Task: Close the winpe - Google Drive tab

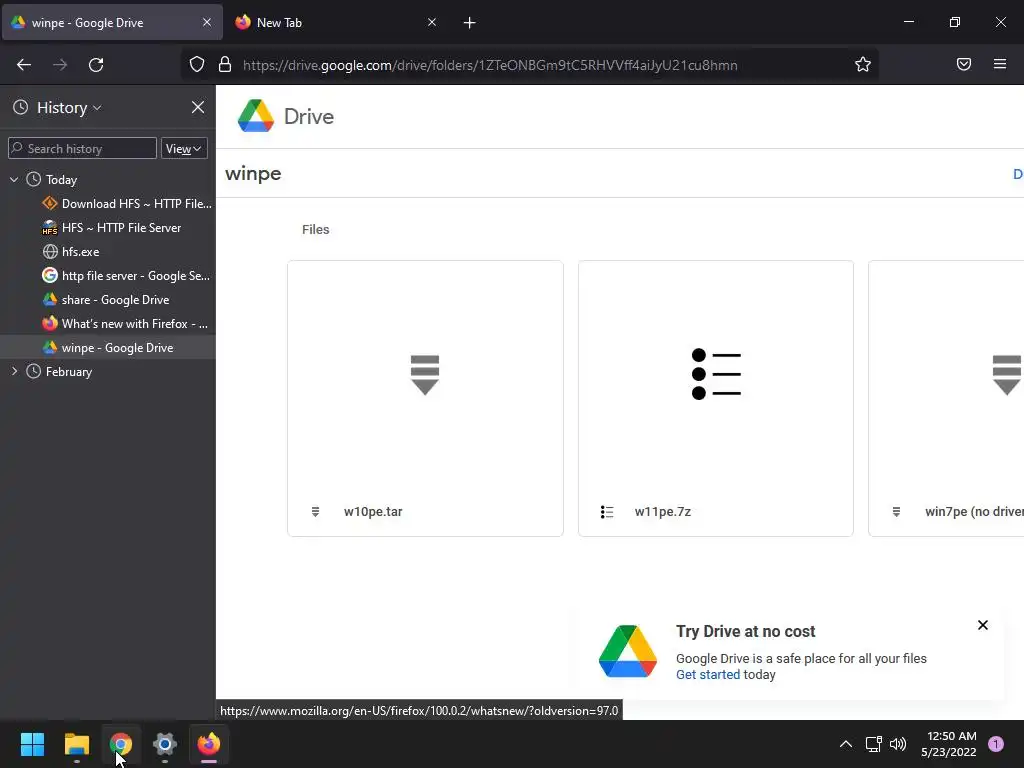Action: pyautogui.click(x=207, y=22)
